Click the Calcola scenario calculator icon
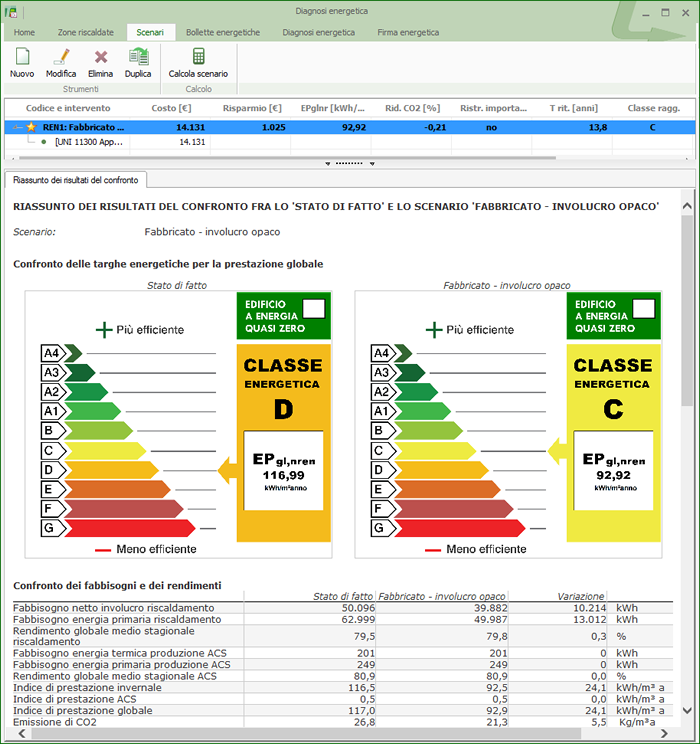Viewport: 700px width, 745px height. tap(199, 56)
